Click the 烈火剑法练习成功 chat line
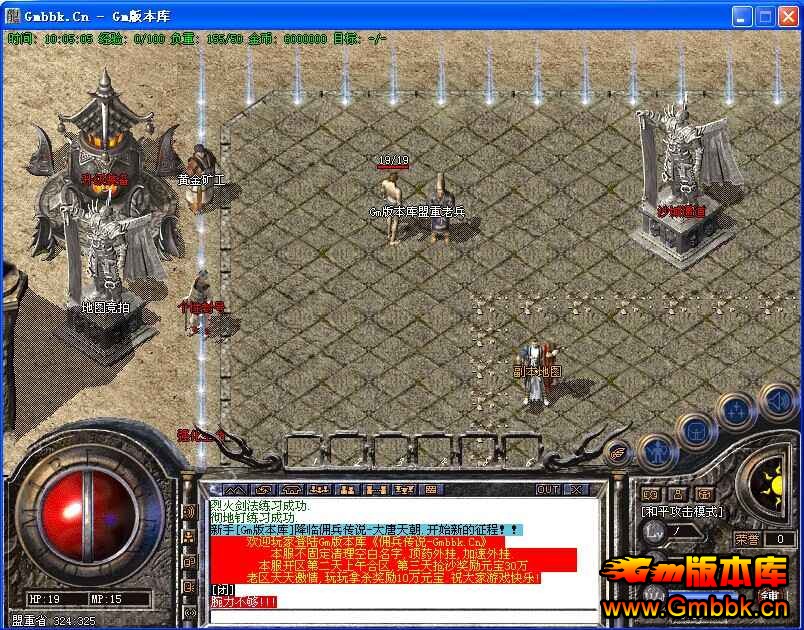 (x=260, y=506)
